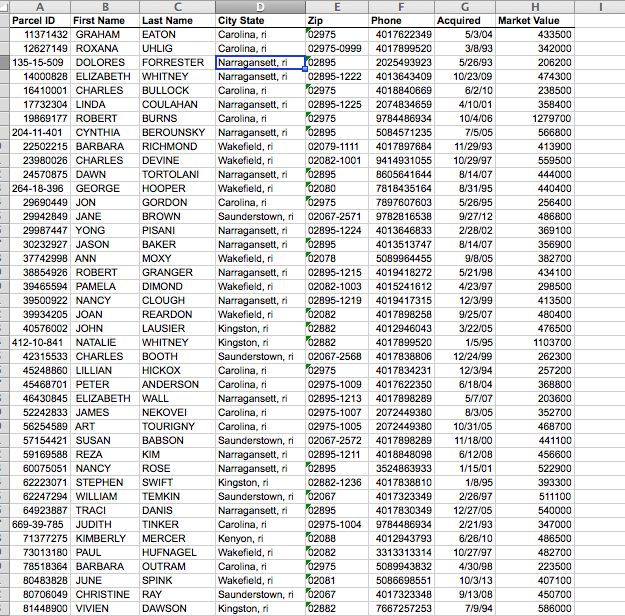Click the First Name header cell

tap(105, 21)
